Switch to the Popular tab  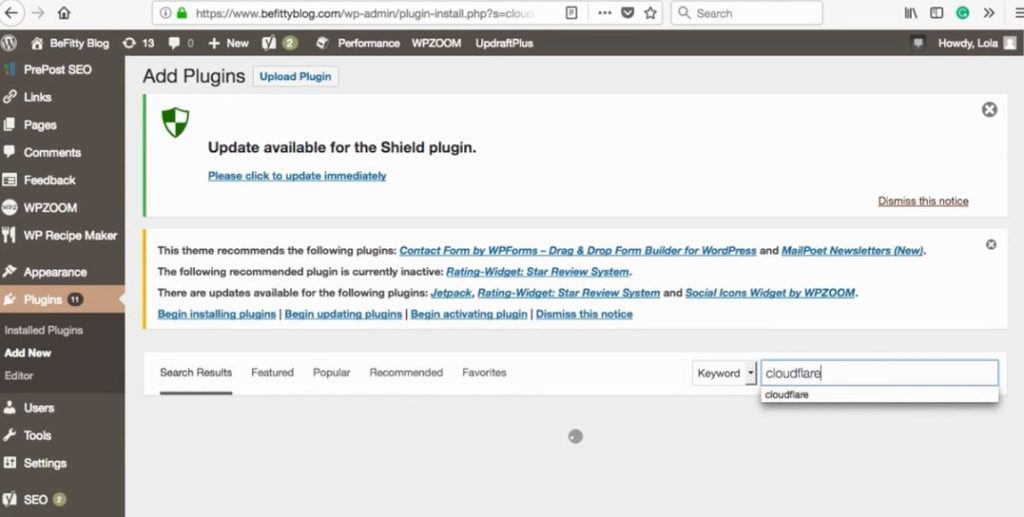click(332, 373)
